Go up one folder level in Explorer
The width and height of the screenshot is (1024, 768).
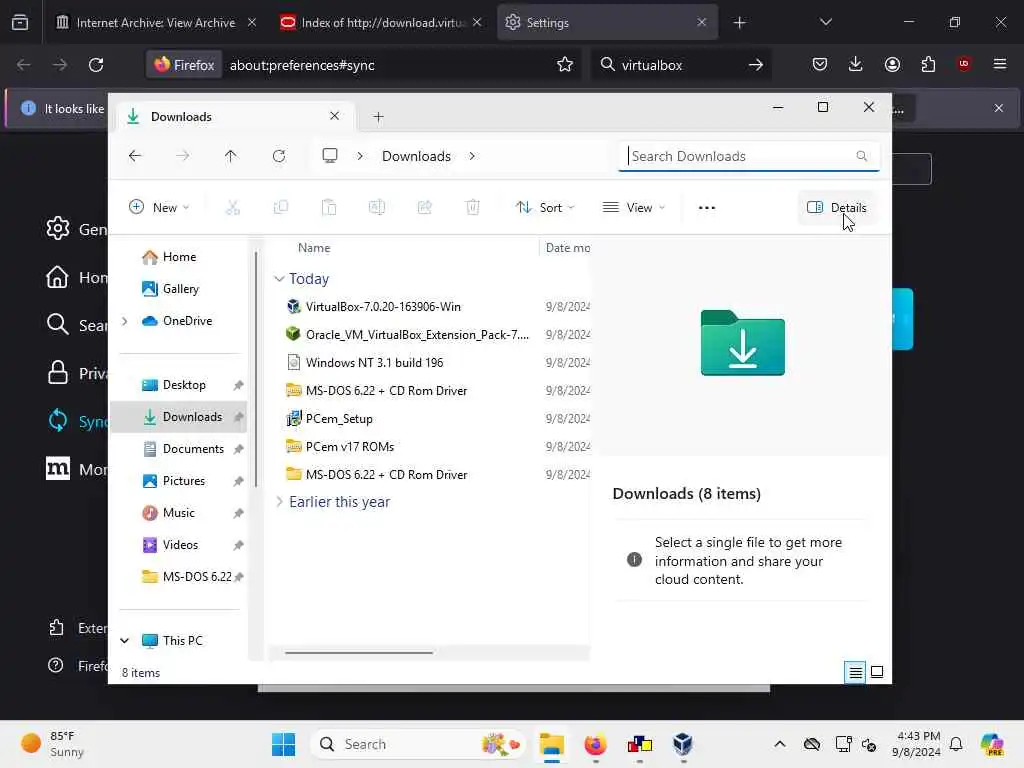pyautogui.click(x=231, y=156)
